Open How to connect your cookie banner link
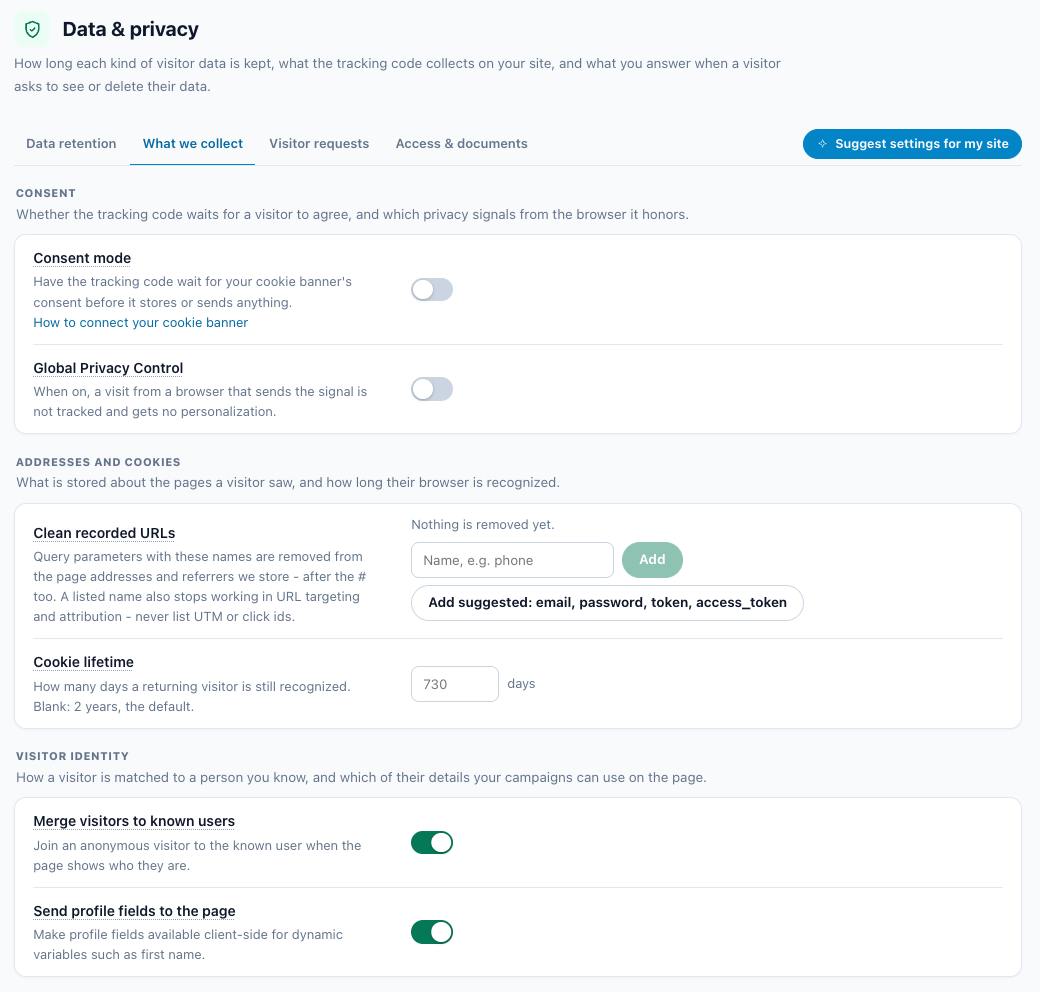This screenshot has height=992, width=1040. click(141, 323)
